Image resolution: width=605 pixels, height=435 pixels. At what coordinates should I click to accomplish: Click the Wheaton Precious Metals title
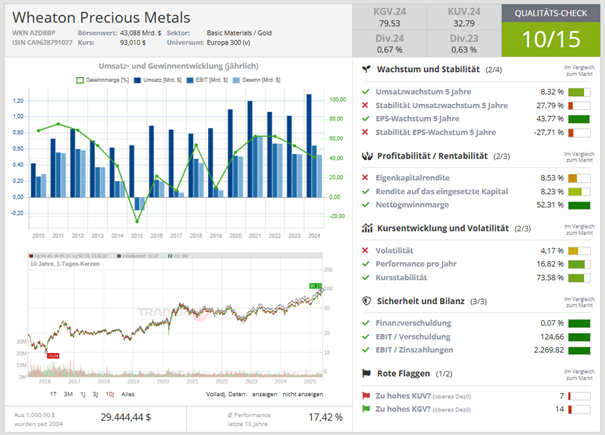(101, 18)
